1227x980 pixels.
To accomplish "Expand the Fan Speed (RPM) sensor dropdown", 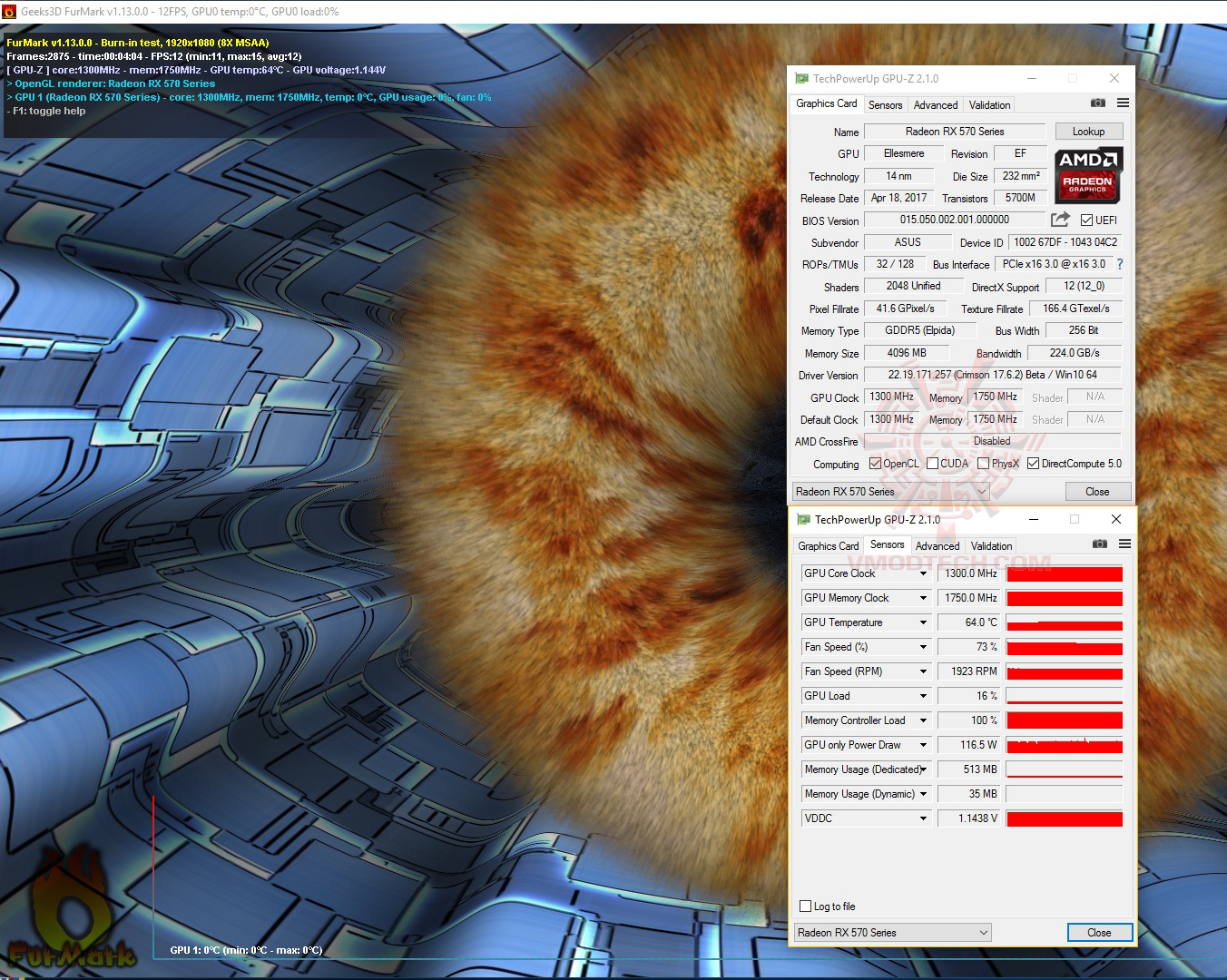I will pos(923,671).
